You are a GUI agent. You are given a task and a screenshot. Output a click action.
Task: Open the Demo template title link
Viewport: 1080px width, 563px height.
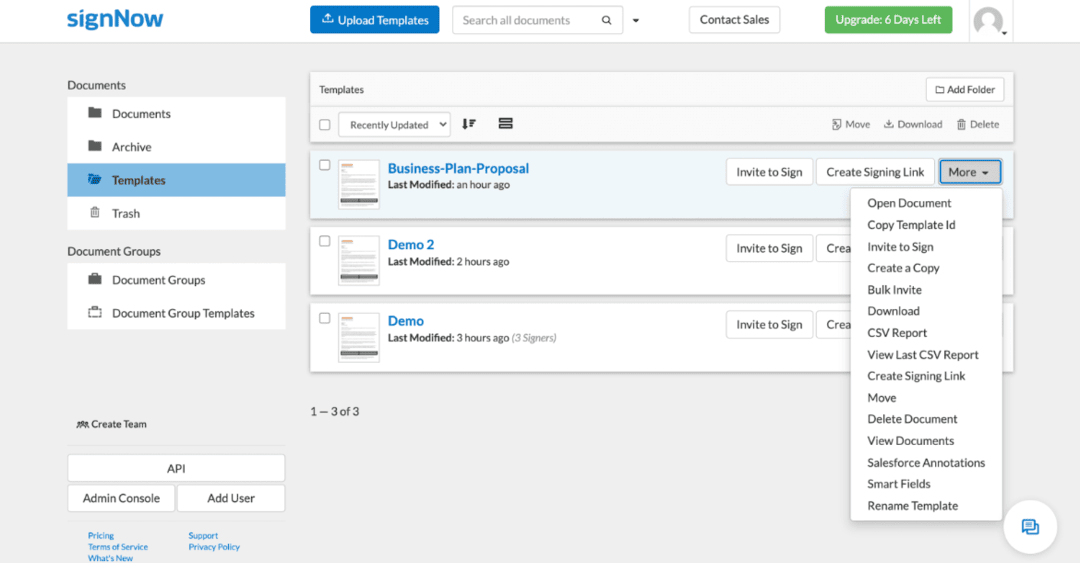(x=406, y=321)
